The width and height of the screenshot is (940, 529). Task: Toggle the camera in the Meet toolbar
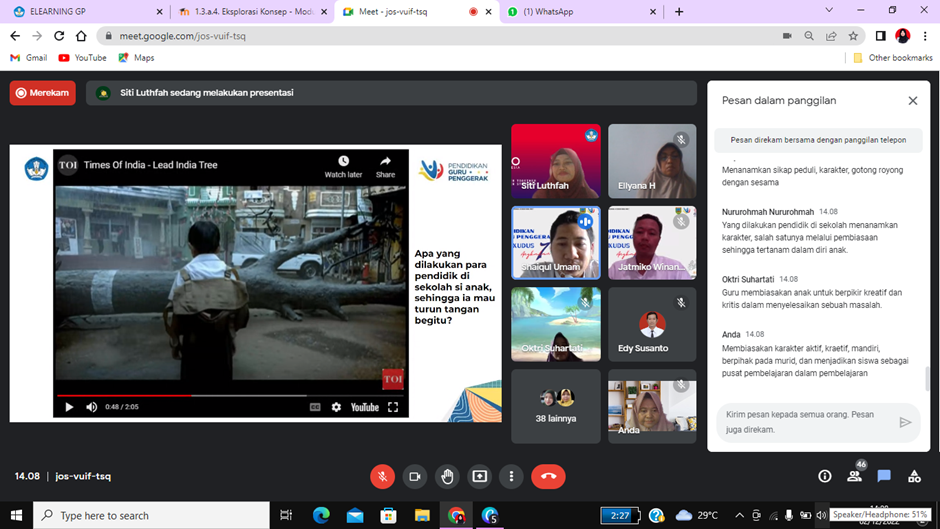coord(415,476)
